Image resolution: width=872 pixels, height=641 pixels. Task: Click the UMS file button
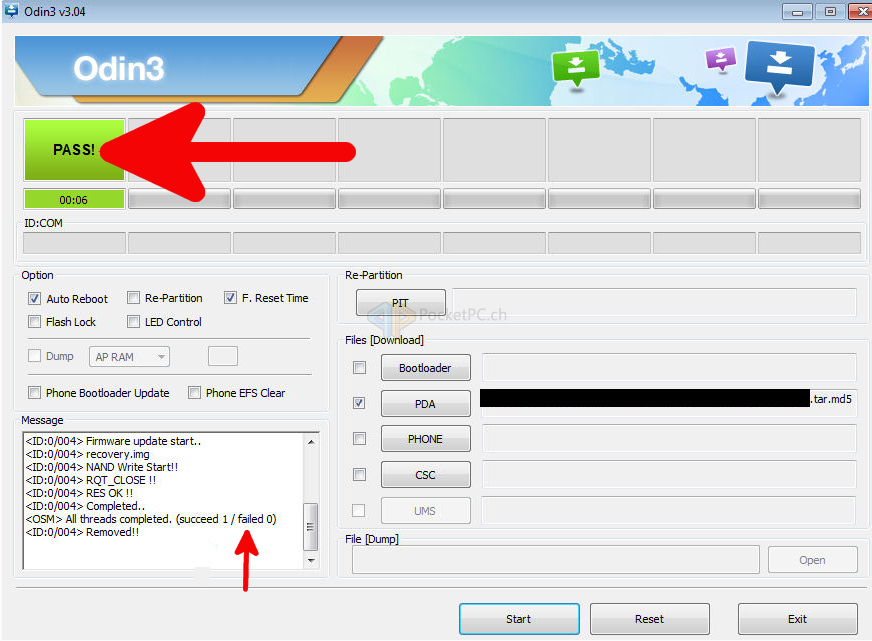pos(425,510)
